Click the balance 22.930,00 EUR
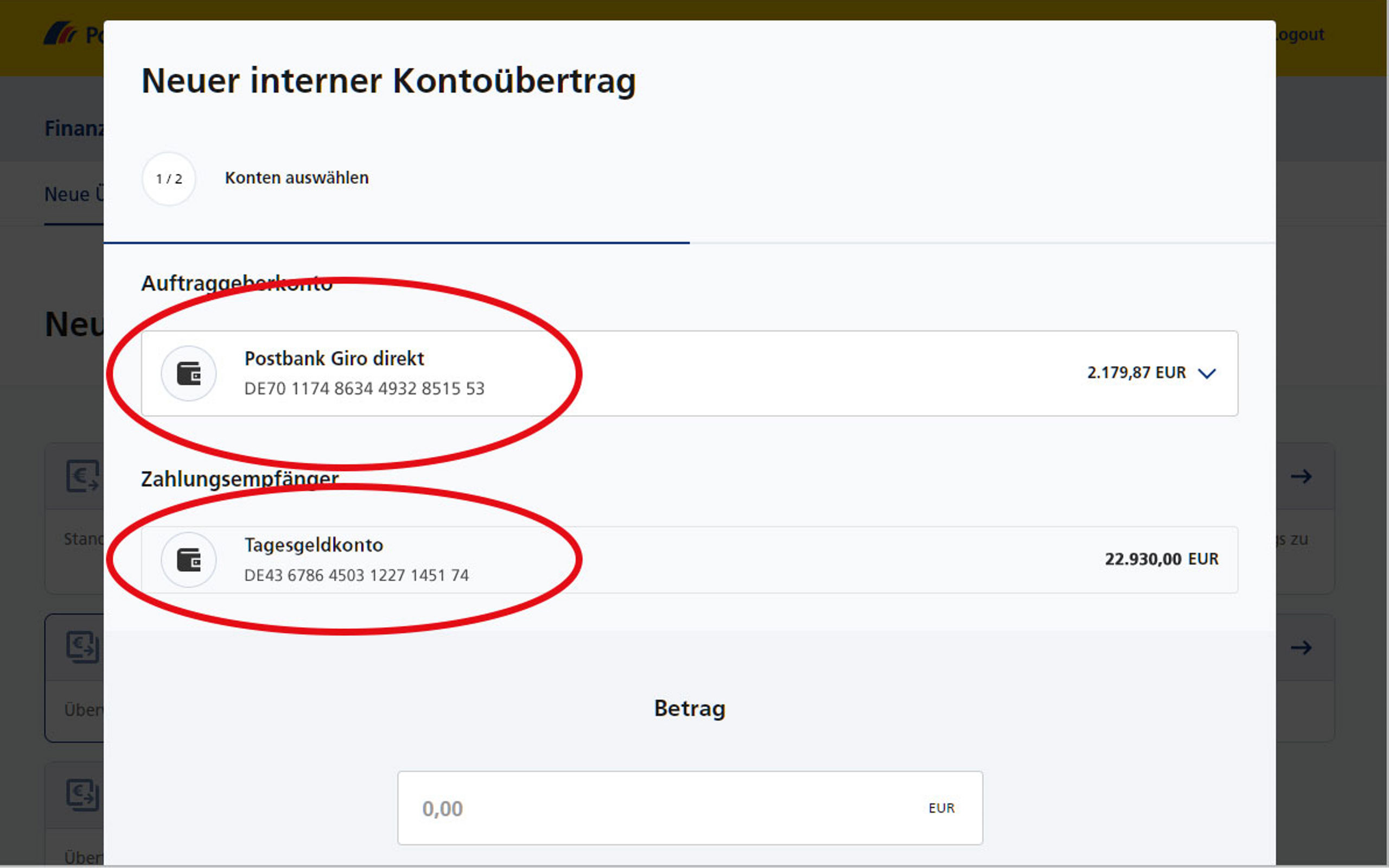The height and width of the screenshot is (868, 1389). (x=1161, y=559)
